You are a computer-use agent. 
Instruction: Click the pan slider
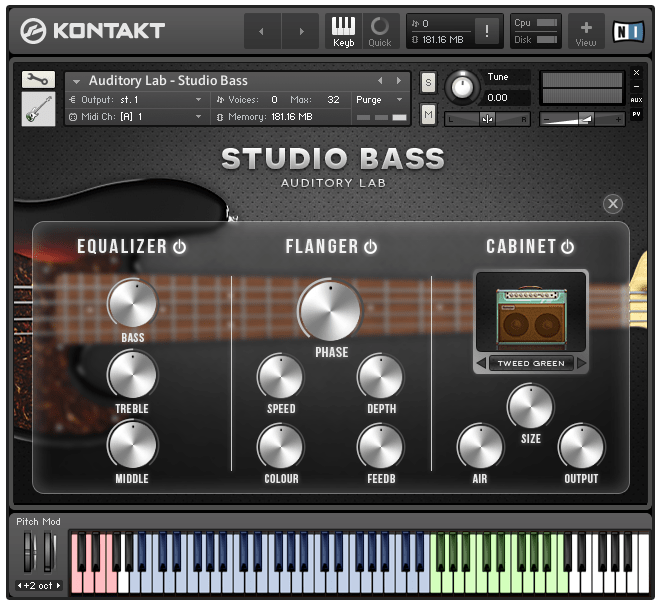pos(487,120)
